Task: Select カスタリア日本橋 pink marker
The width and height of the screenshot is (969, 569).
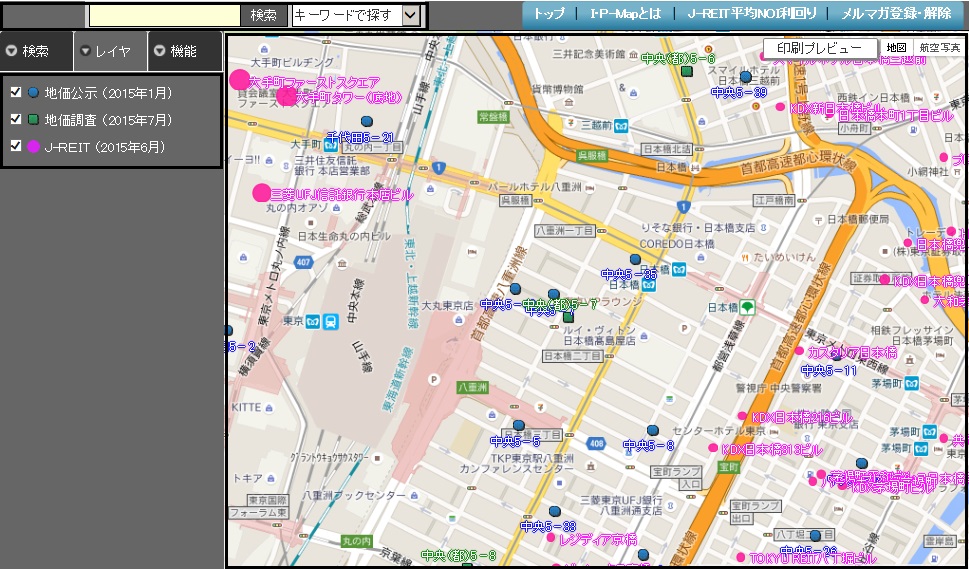Action: tap(799, 351)
